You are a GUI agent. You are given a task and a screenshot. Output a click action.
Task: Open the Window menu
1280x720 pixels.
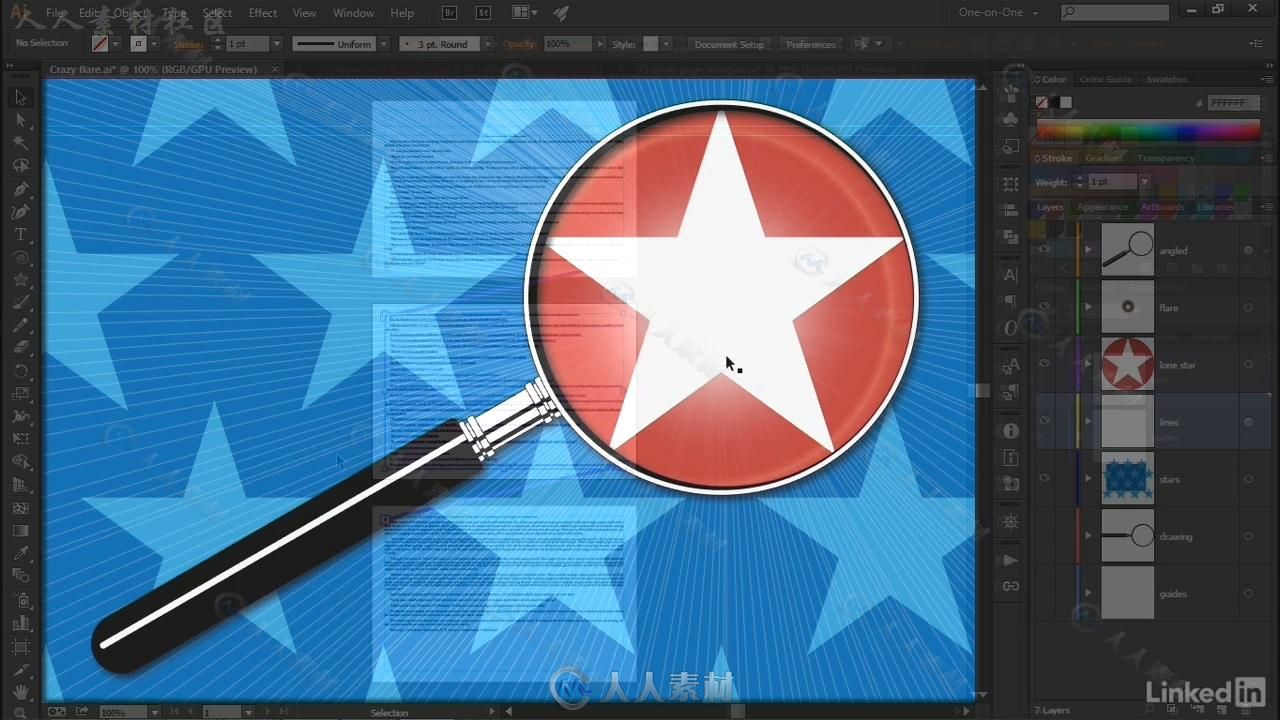(x=353, y=13)
